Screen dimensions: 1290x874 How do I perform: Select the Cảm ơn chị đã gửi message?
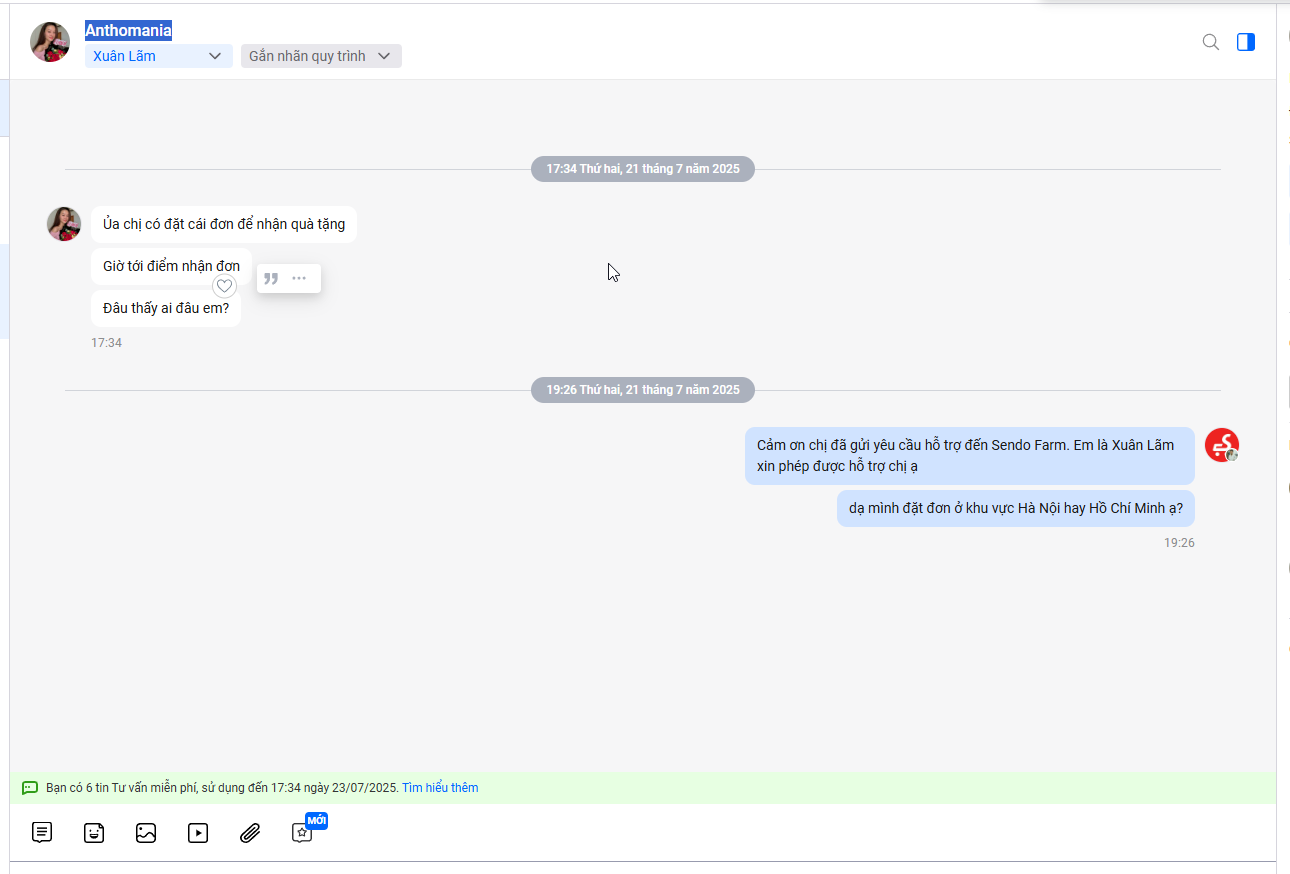tap(970, 456)
